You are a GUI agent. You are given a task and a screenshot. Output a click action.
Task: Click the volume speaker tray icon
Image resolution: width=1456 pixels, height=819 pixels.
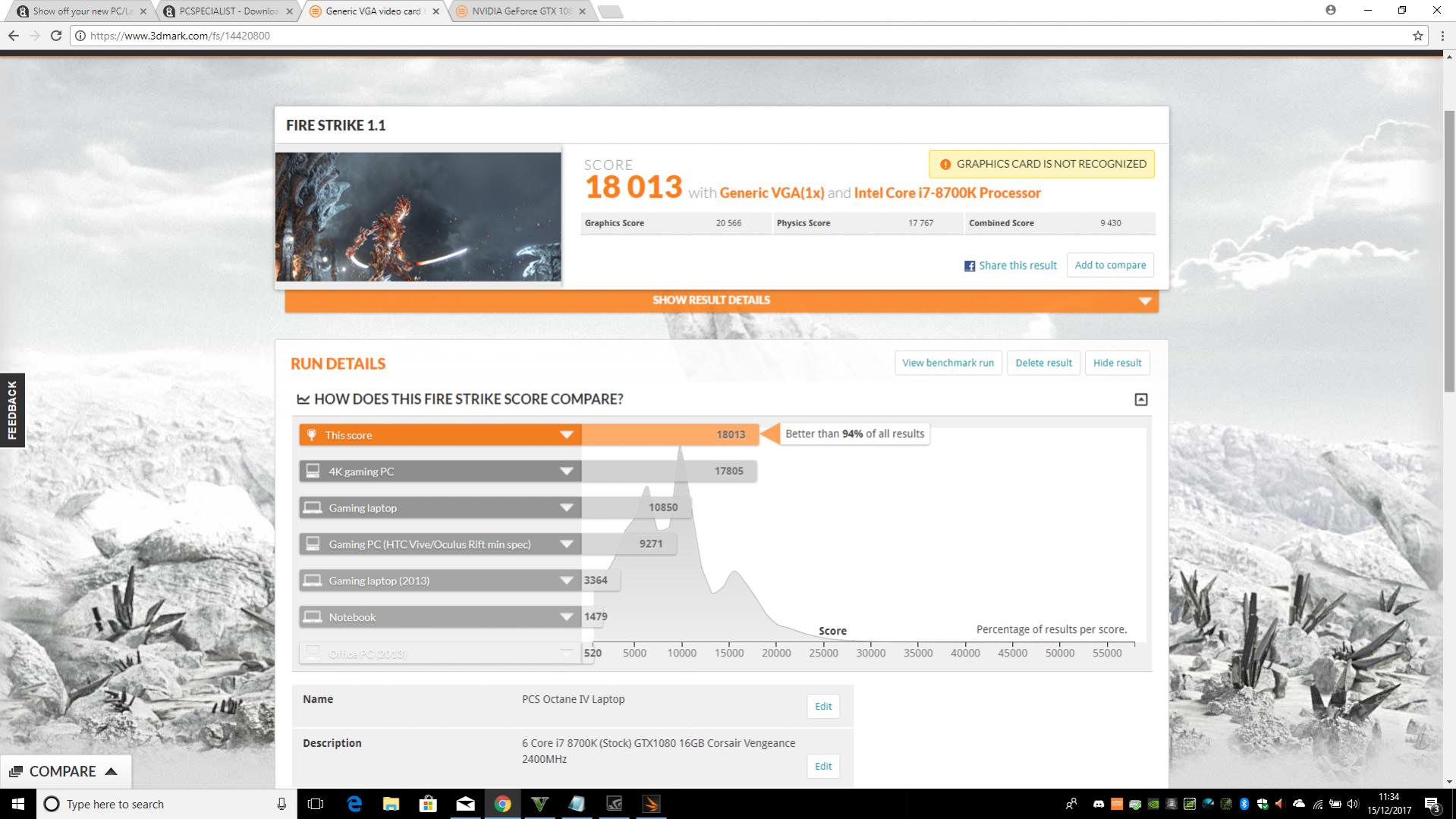[x=1353, y=804]
